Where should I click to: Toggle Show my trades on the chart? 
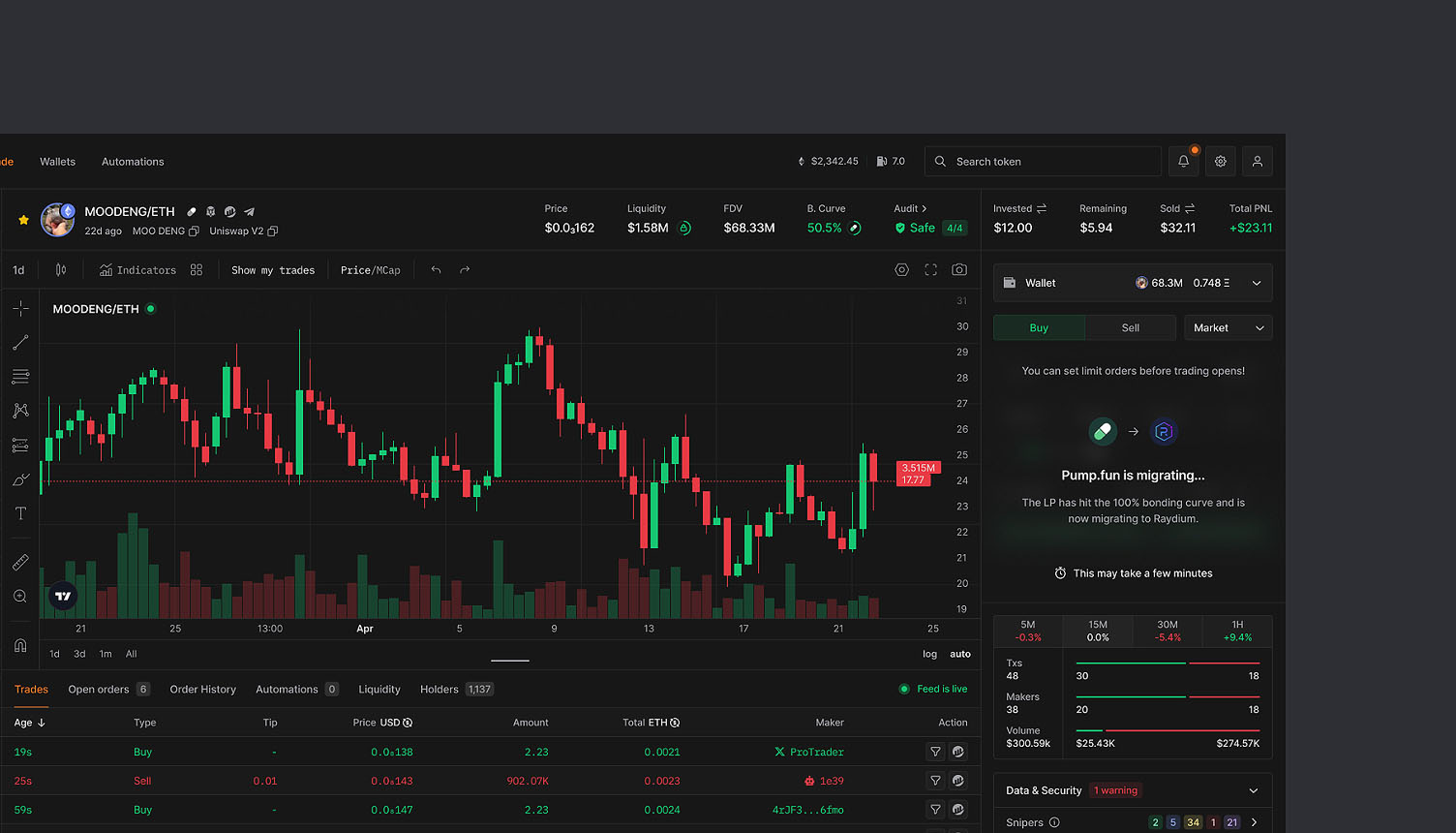pos(273,269)
